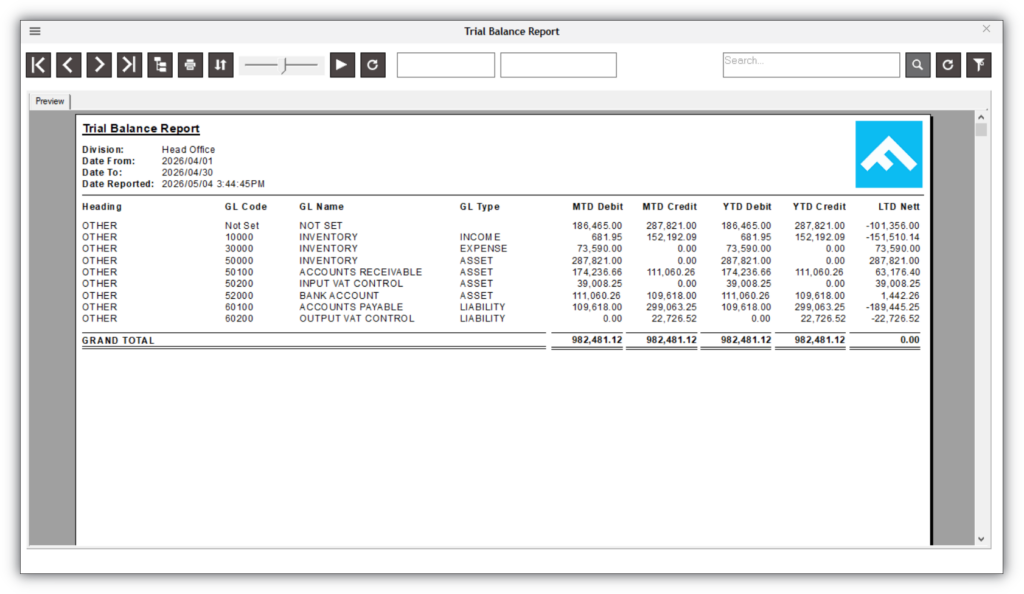The image size is (1024, 594).
Task: Click 'Not Set' GL code cell
Action: (242, 225)
